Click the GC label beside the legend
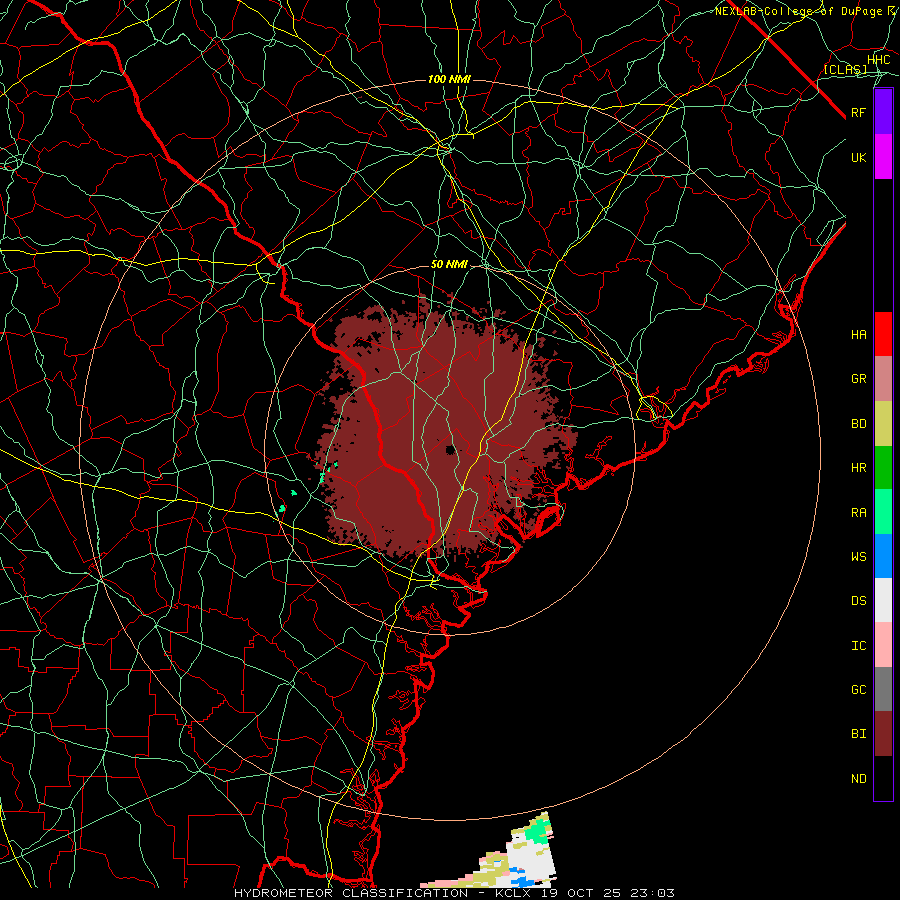Image resolution: width=900 pixels, height=900 pixels. [858, 690]
